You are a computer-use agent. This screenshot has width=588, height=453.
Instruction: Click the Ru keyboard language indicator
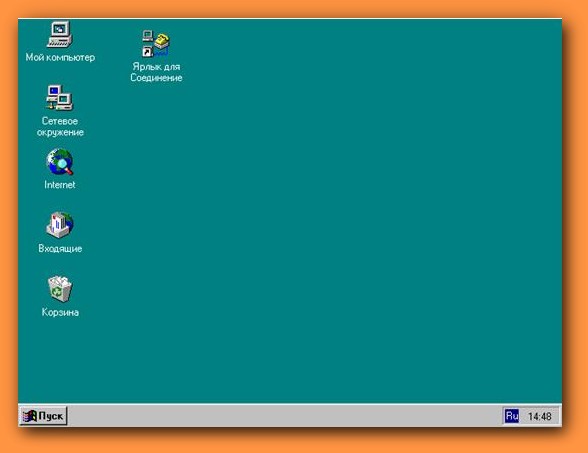pos(512,416)
